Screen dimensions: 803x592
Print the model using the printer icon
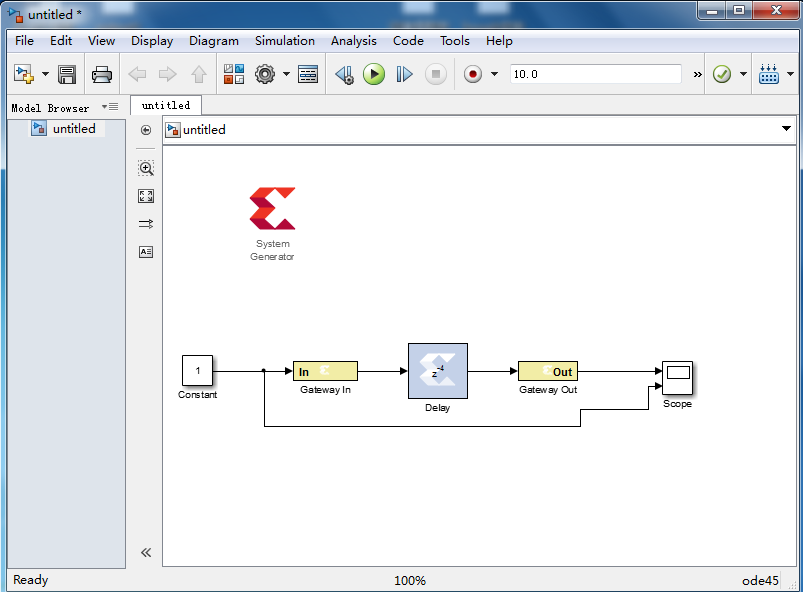click(x=101, y=74)
